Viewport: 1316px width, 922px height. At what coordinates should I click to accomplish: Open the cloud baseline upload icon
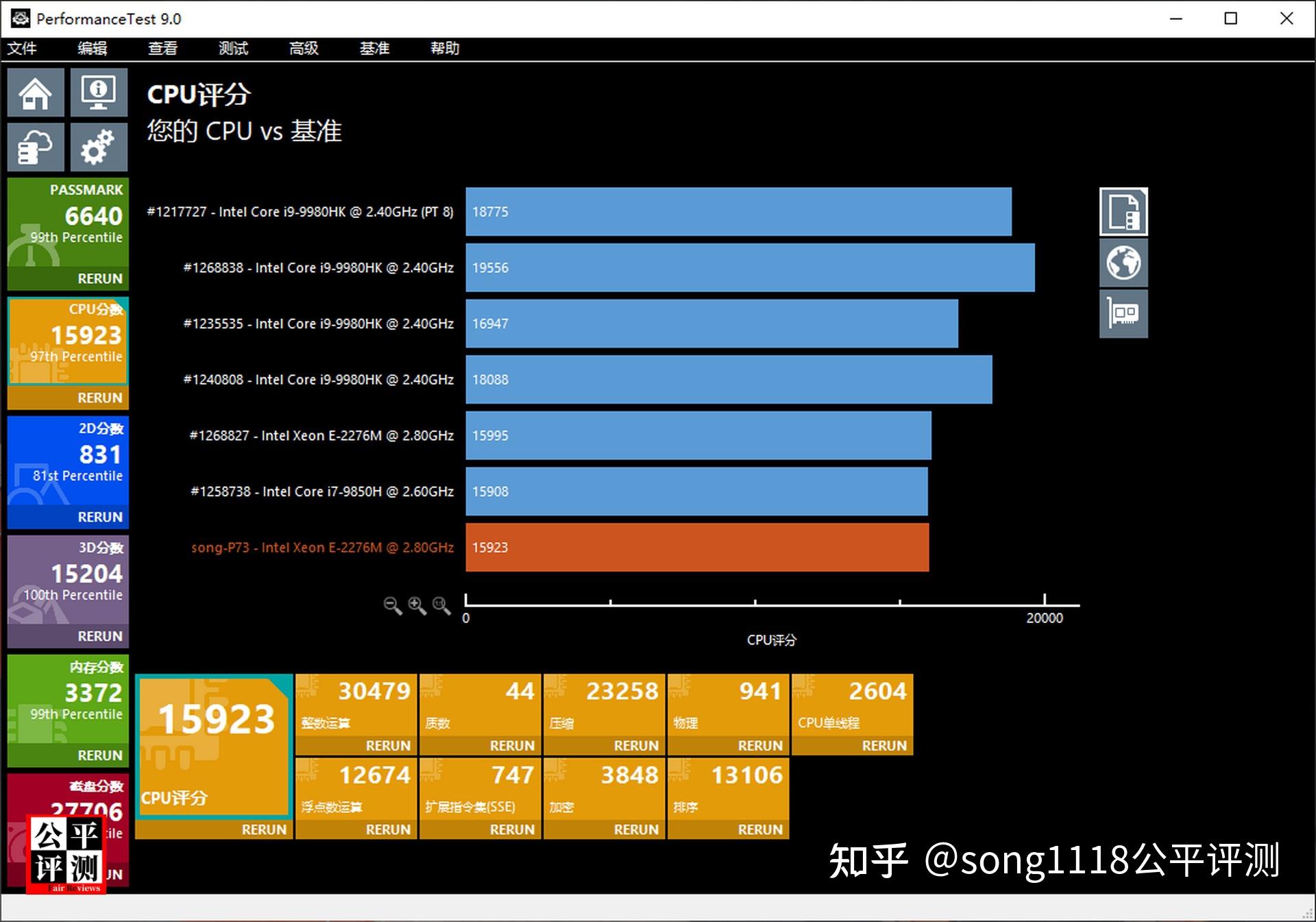[36, 147]
